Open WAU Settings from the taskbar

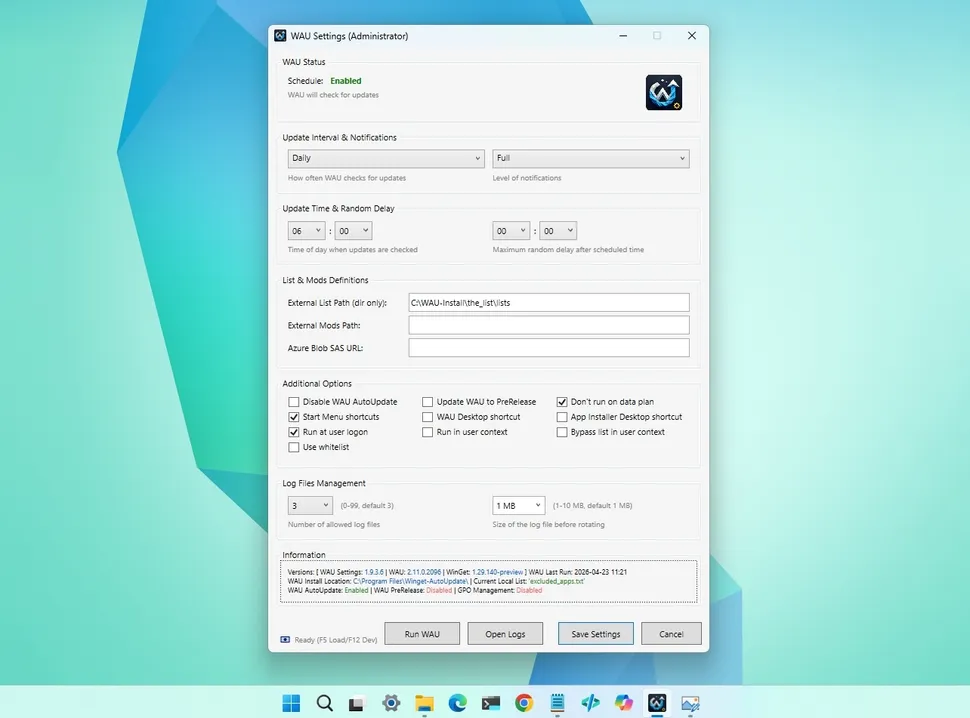pyautogui.click(x=657, y=703)
